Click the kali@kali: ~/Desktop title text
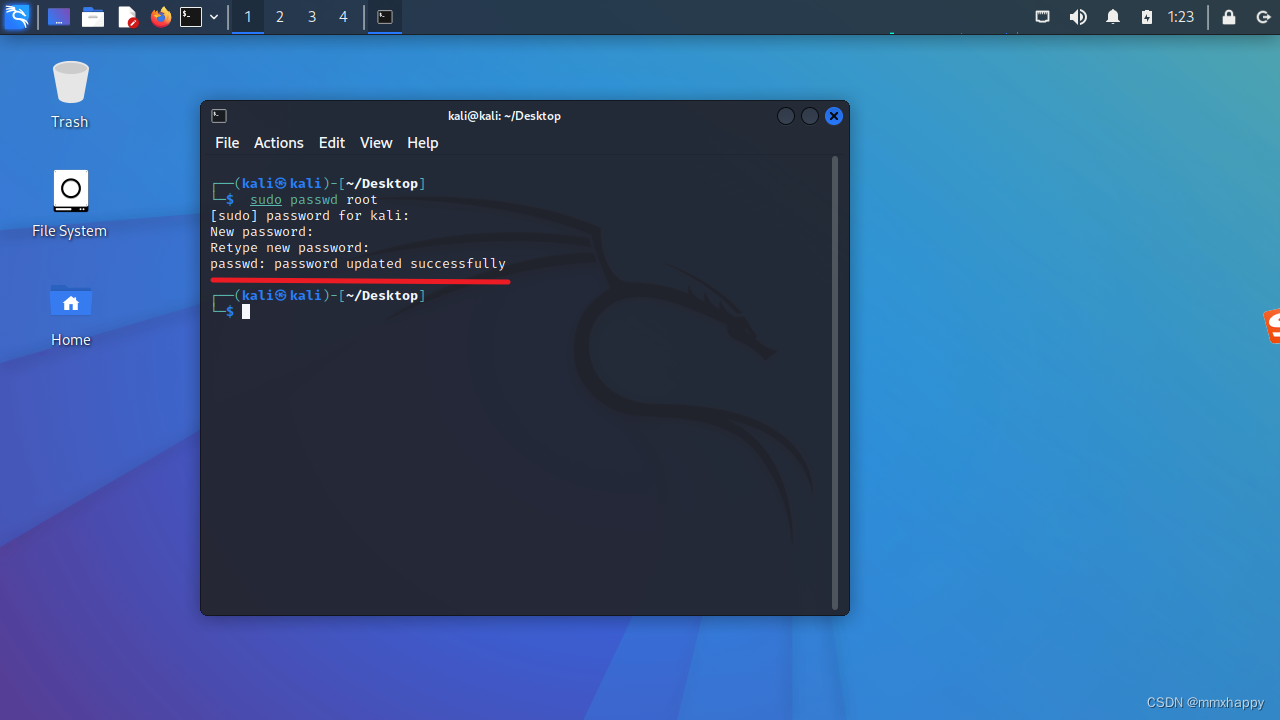This screenshot has height=720, width=1280. (504, 116)
